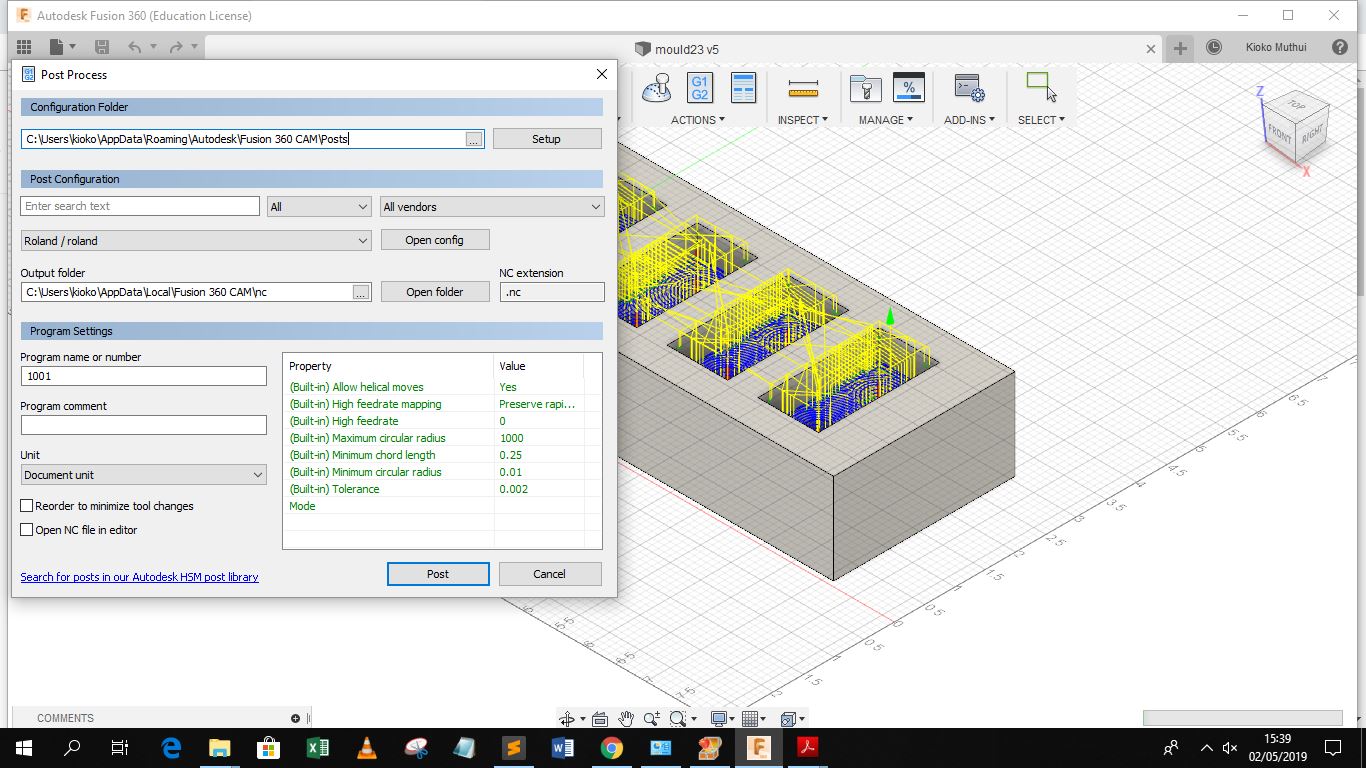Open the Autodesk HSM post library link

[x=139, y=577]
